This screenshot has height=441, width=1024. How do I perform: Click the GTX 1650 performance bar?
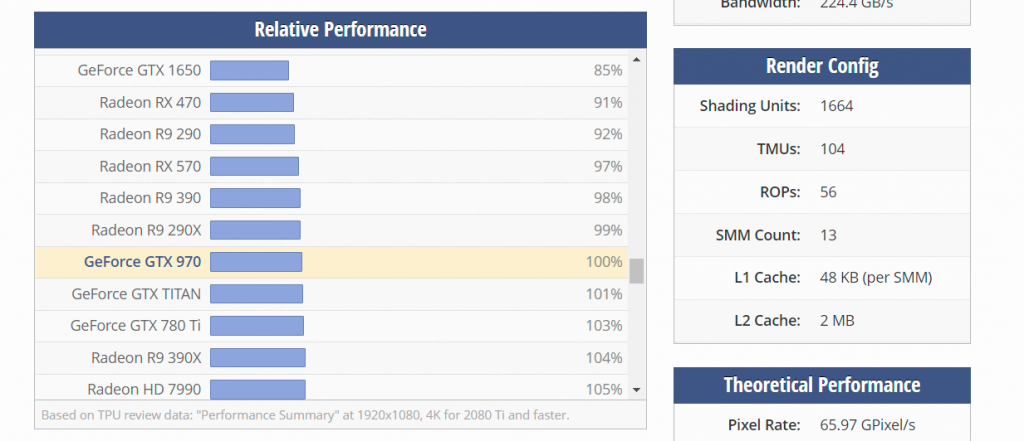pyautogui.click(x=249, y=70)
